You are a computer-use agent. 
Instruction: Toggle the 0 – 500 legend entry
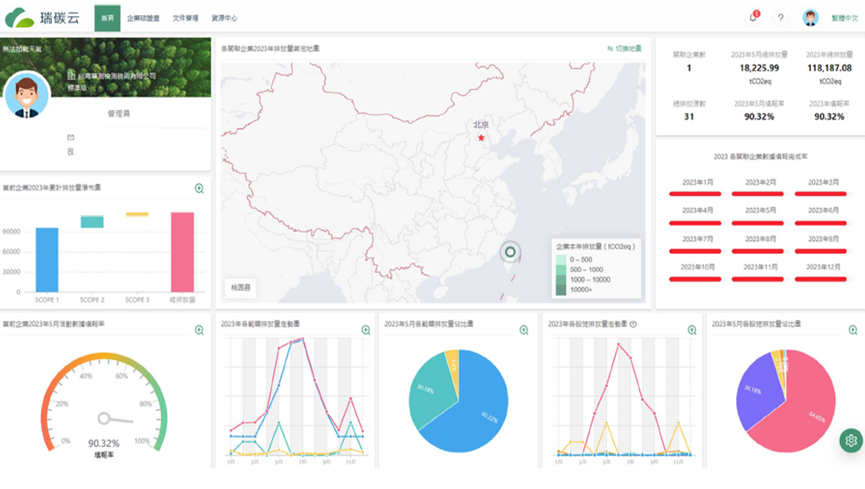(x=574, y=259)
